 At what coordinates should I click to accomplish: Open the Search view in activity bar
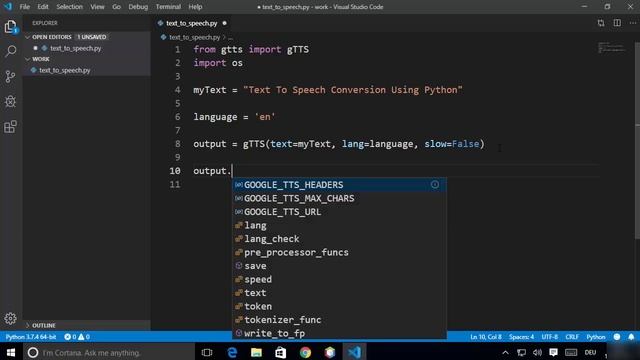point(11,51)
